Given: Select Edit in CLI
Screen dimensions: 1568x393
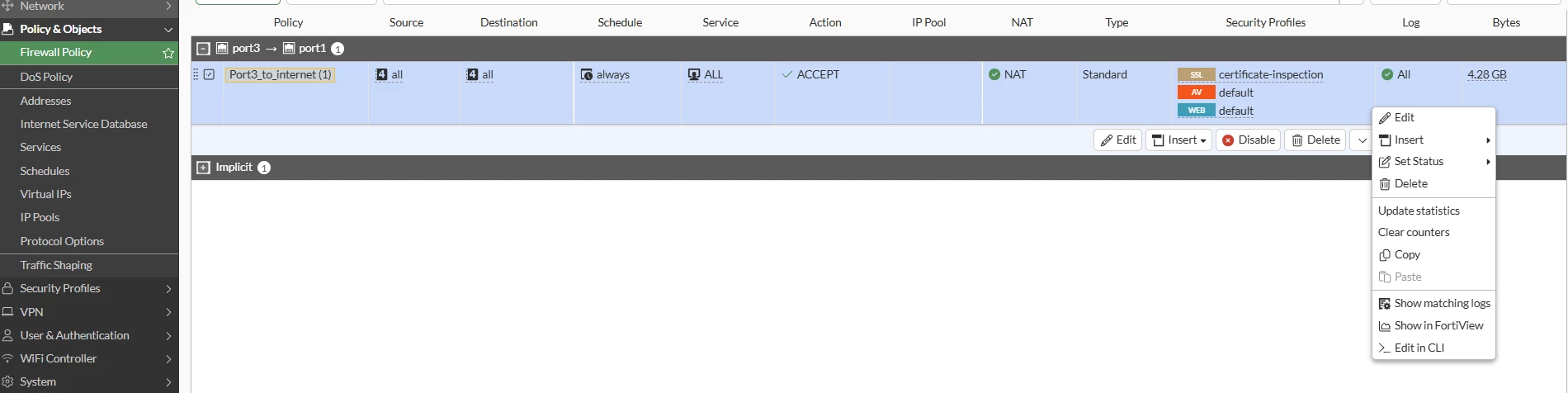Looking at the screenshot, I should 1433,348.
